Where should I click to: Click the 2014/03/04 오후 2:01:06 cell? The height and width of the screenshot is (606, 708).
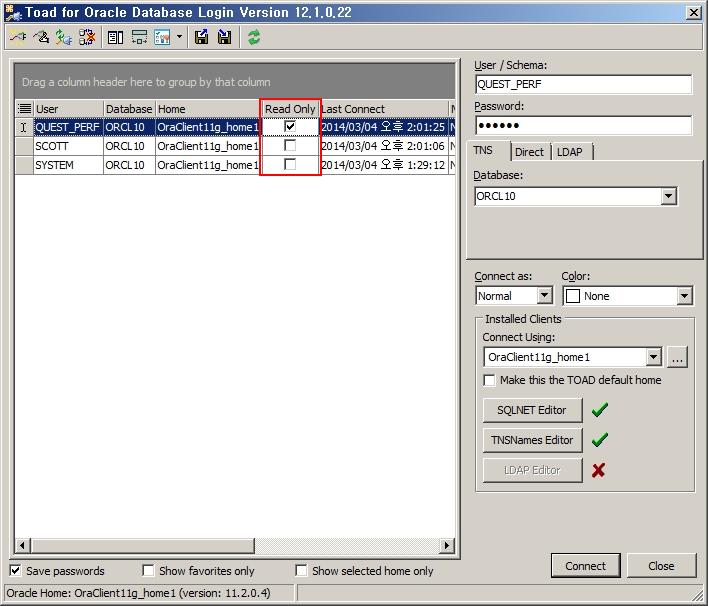click(384, 146)
